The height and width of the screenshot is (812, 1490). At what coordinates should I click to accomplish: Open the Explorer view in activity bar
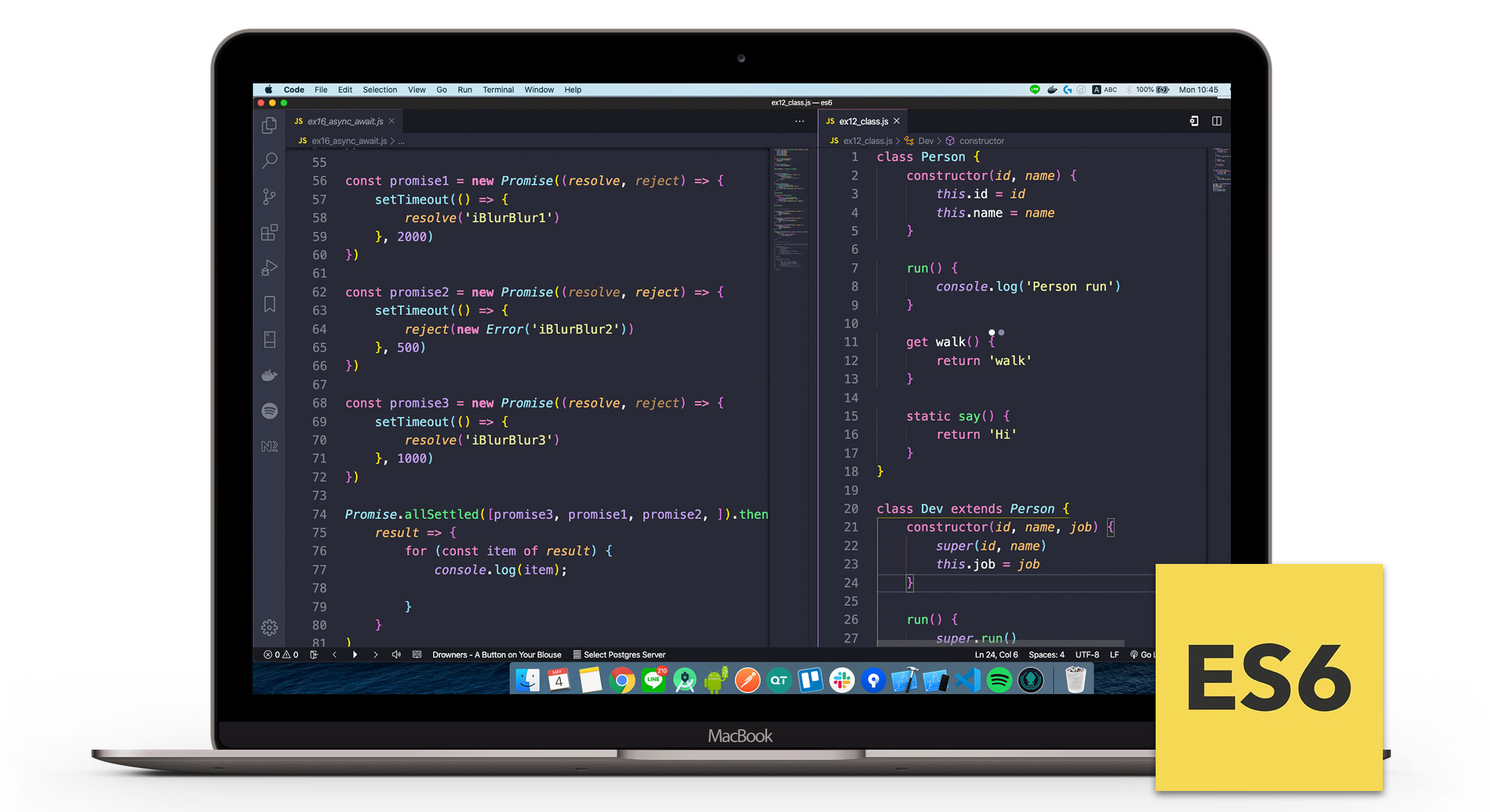click(269, 125)
